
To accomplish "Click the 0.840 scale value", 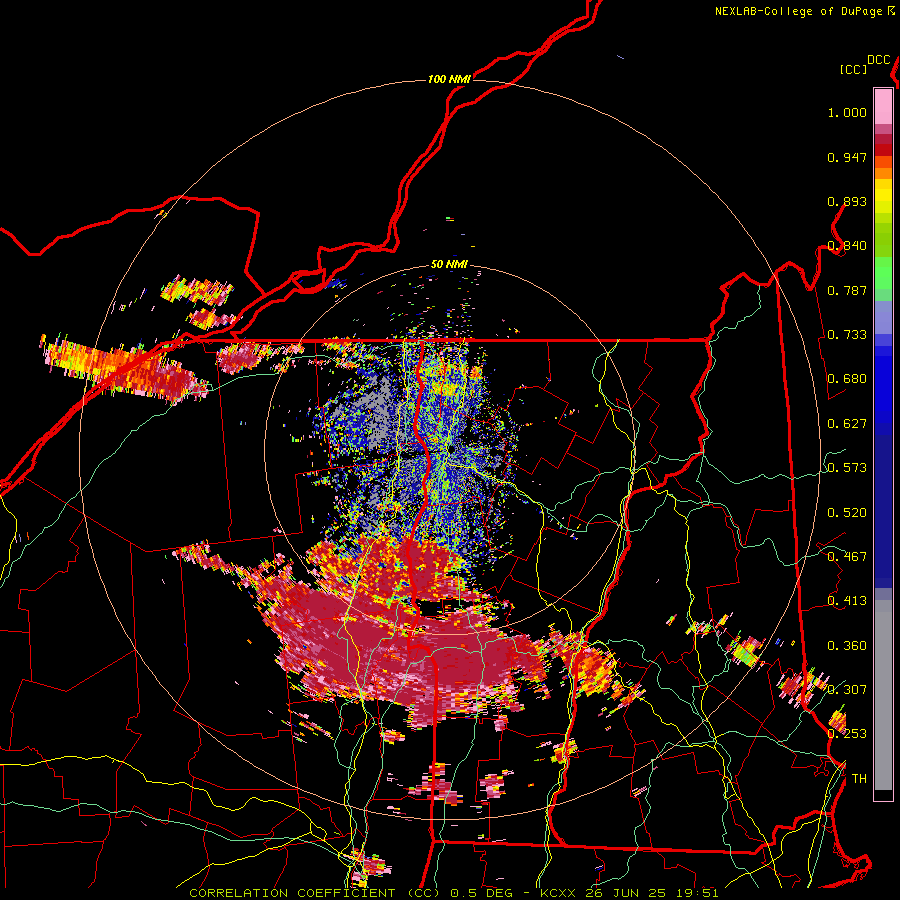I will (847, 246).
